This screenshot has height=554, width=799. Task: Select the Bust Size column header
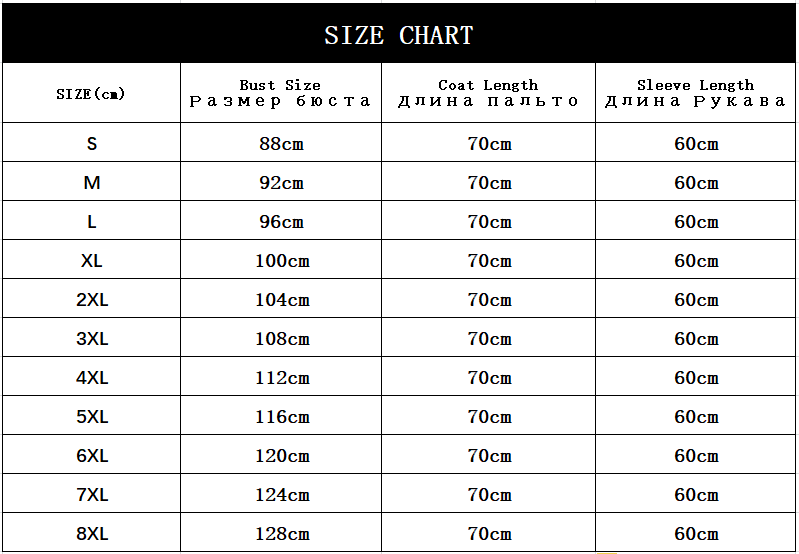coord(280,93)
